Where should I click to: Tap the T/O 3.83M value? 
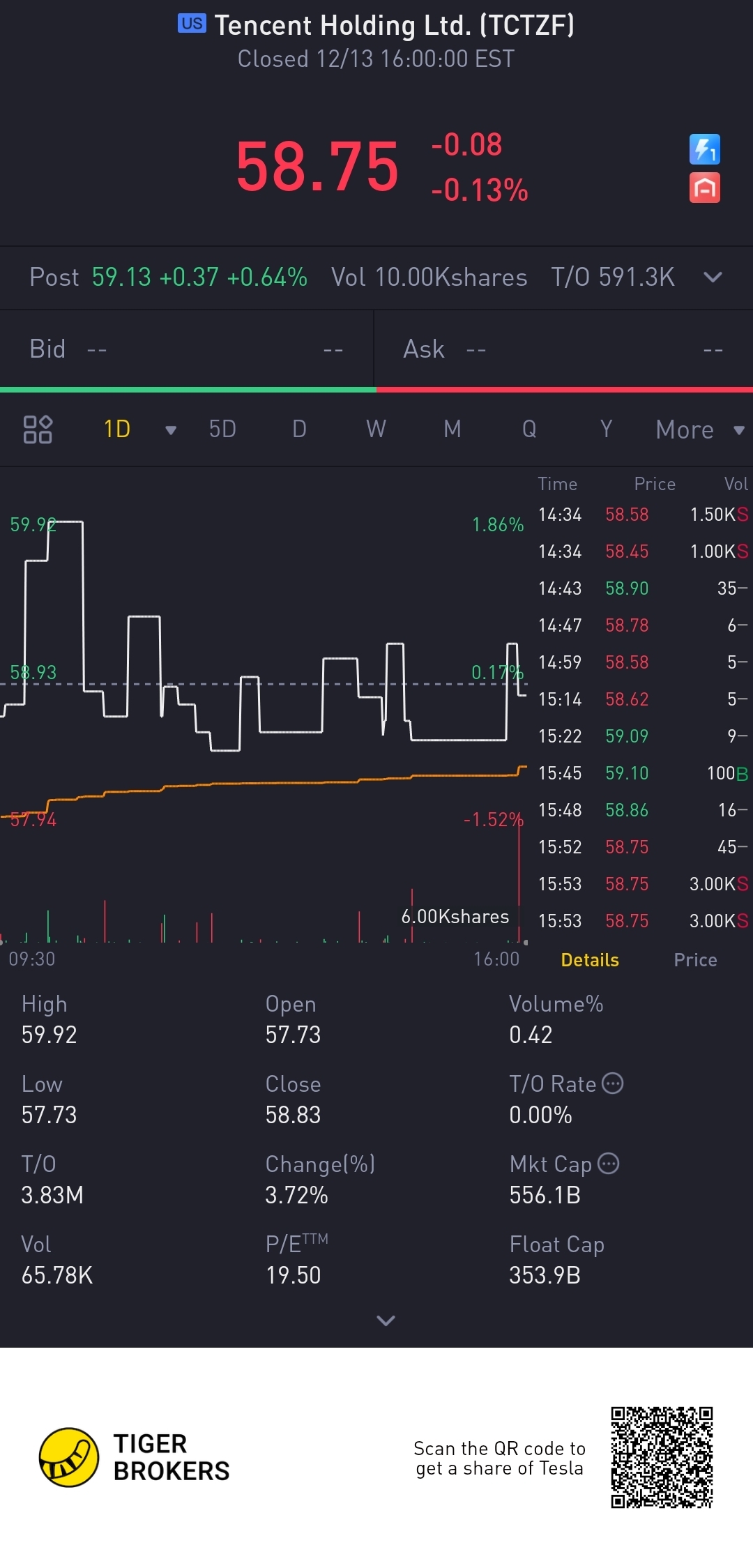[52, 1195]
